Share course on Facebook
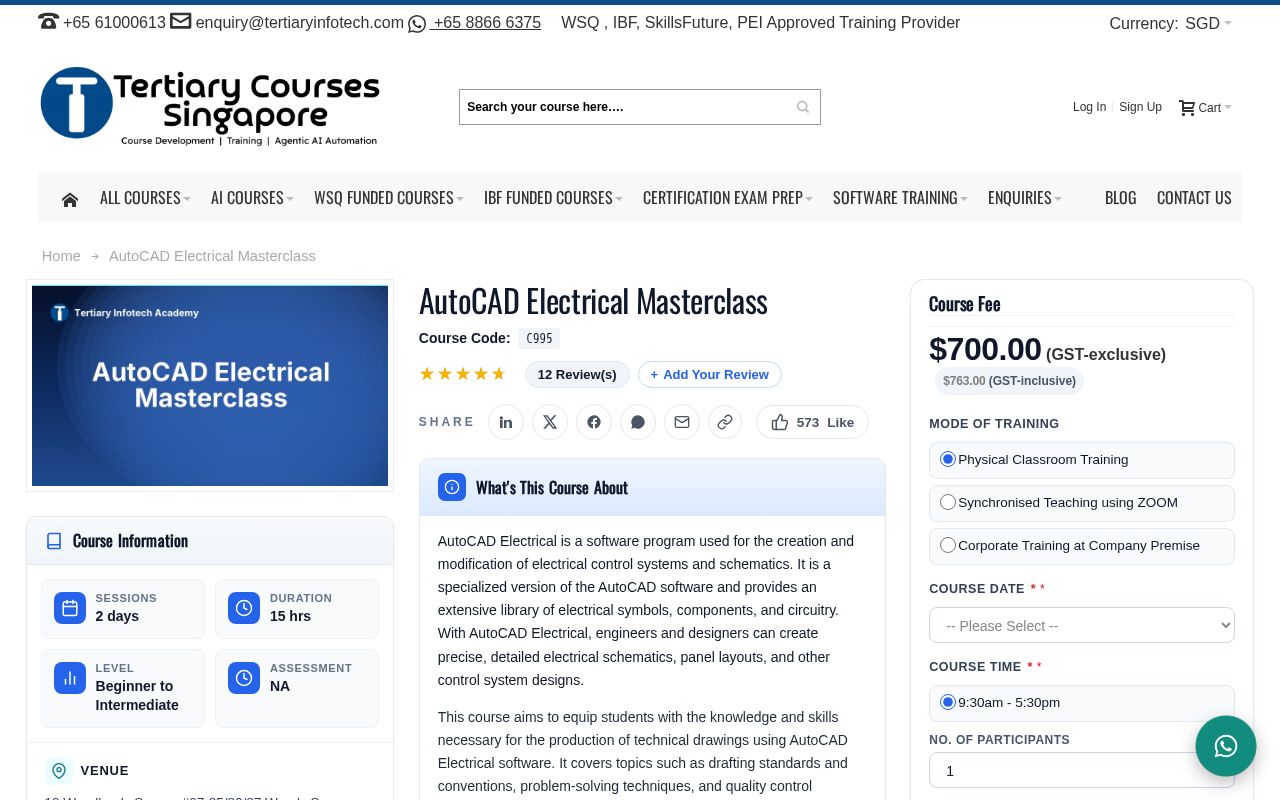1280x800 pixels. coord(594,422)
